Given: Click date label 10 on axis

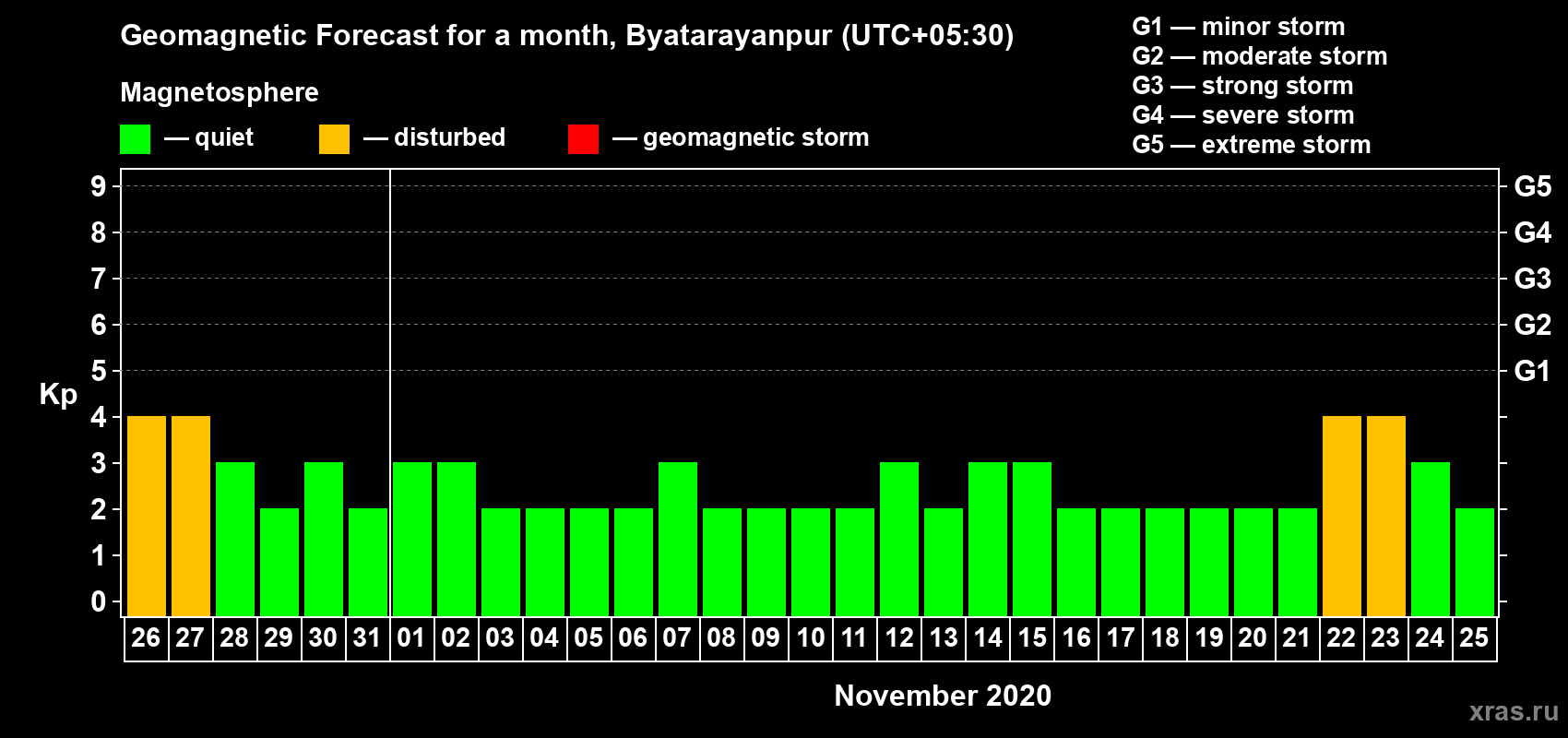Looking at the screenshot, I should click(810, 638).
